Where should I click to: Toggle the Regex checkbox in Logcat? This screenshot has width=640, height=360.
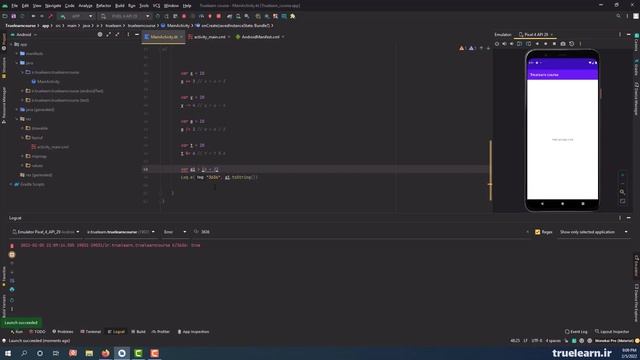click(537, 232)
